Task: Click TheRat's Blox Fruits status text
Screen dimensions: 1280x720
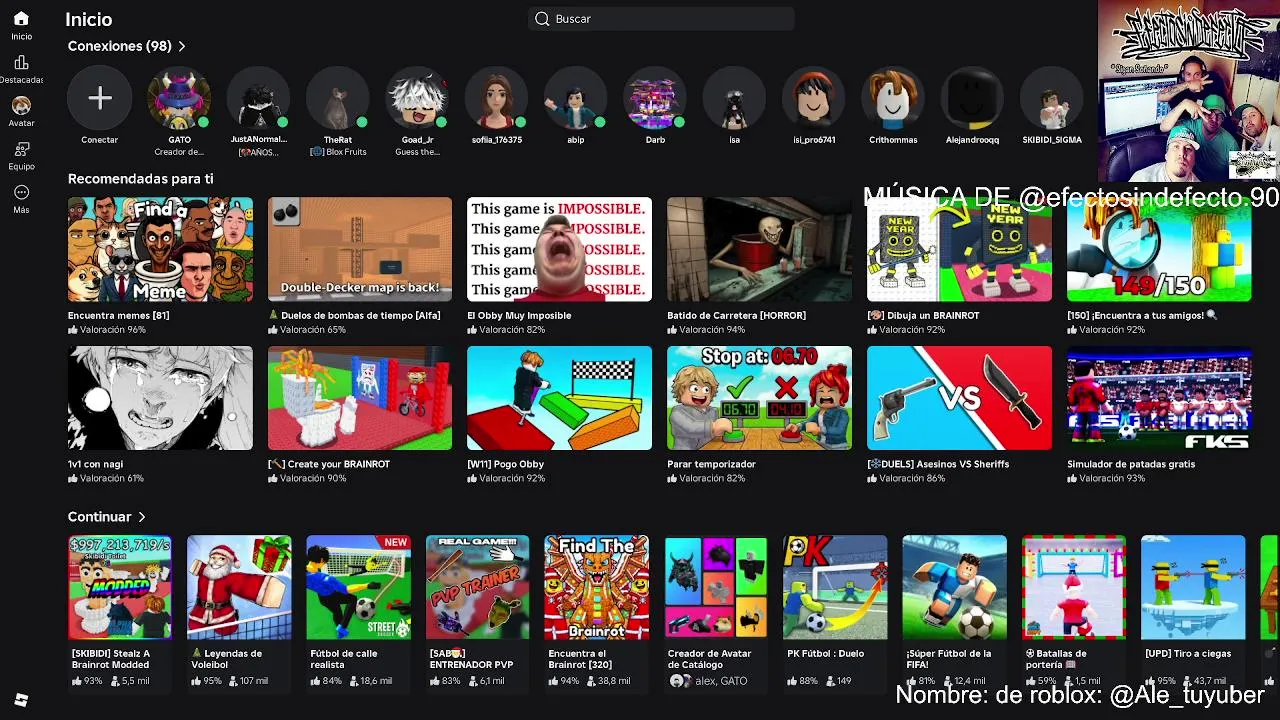Action: [338, 152]
